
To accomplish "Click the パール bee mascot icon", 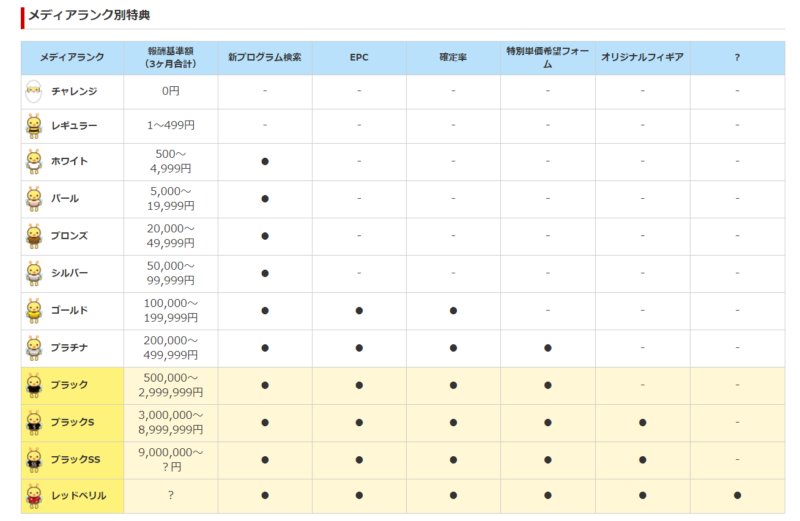I will [34, 199].
